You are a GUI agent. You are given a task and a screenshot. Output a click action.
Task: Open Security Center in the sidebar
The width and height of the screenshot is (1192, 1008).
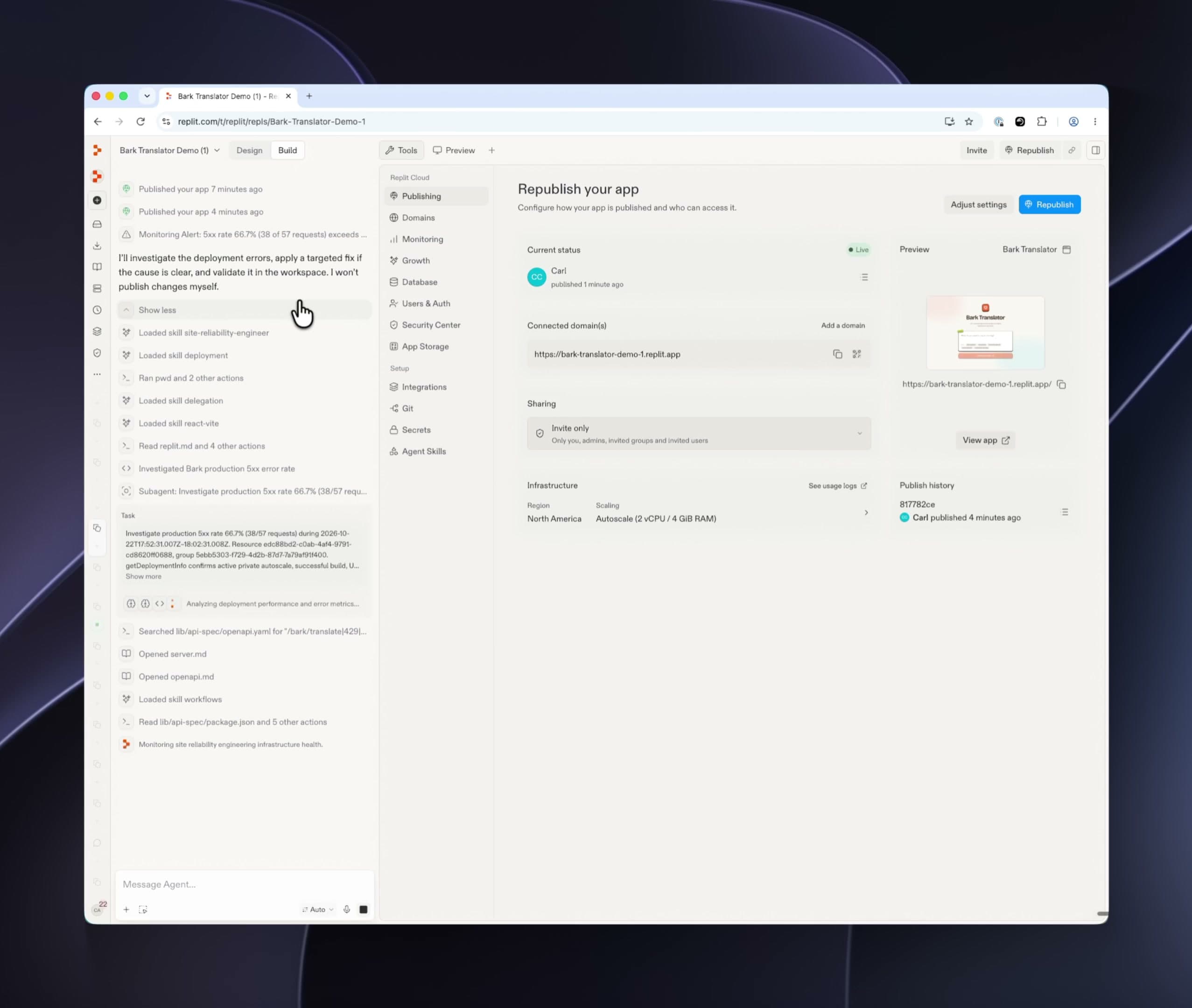click(436, 325)
